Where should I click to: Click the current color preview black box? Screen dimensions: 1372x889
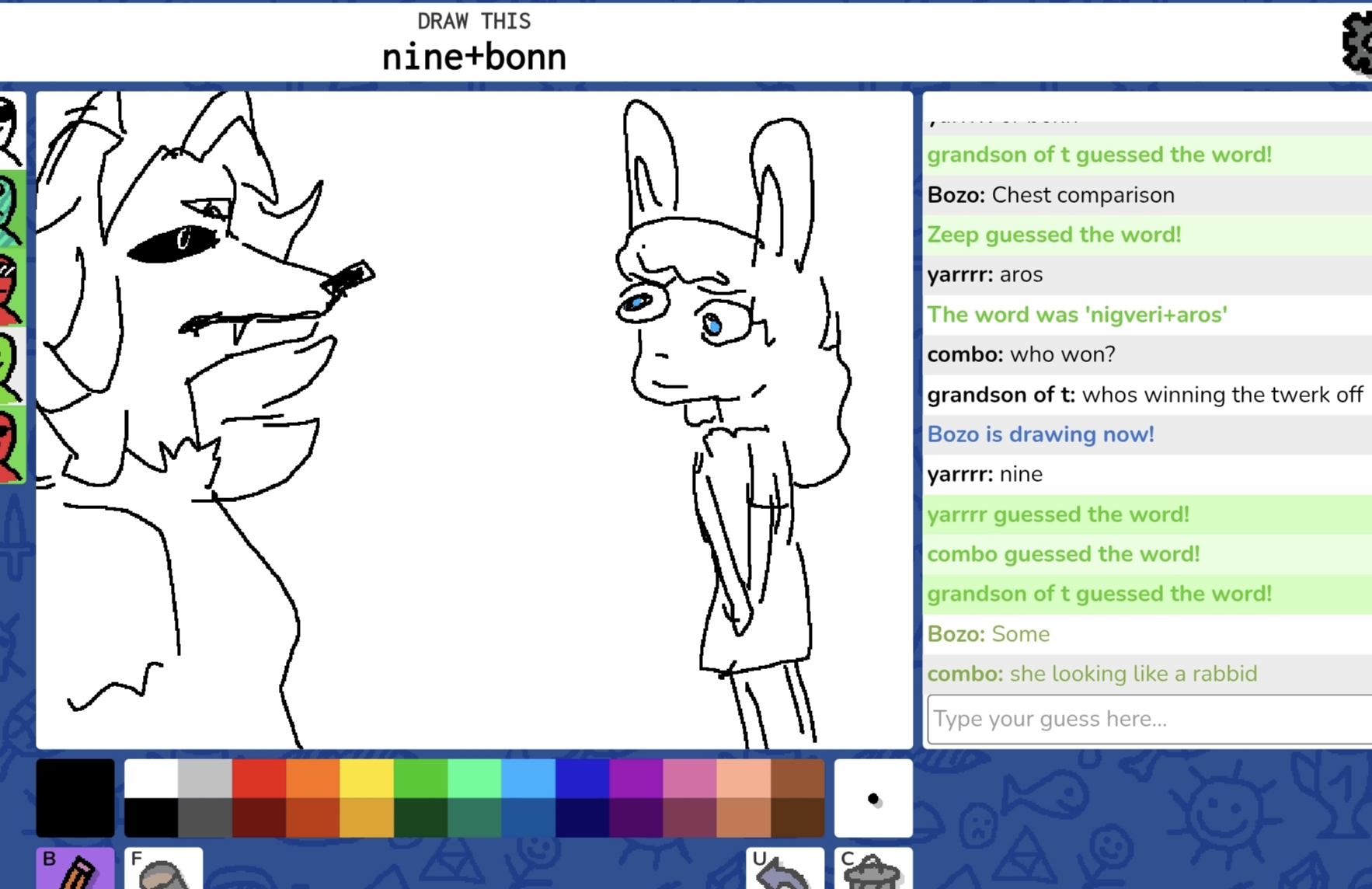point(75,798)
